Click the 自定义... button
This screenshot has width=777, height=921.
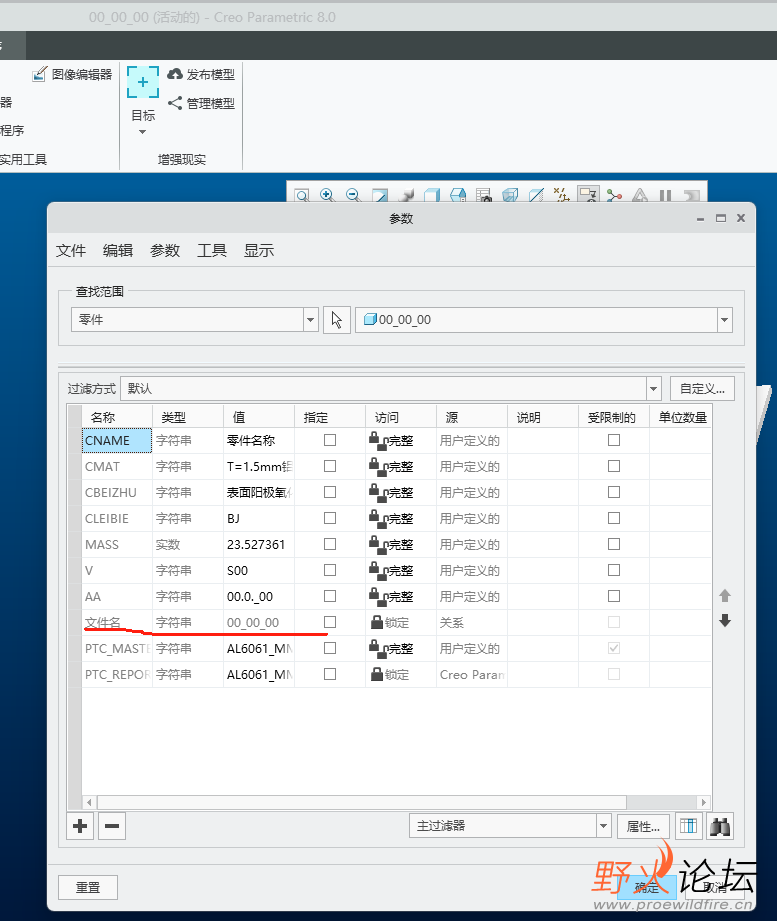pyautogui.click(x=702, y=389)
